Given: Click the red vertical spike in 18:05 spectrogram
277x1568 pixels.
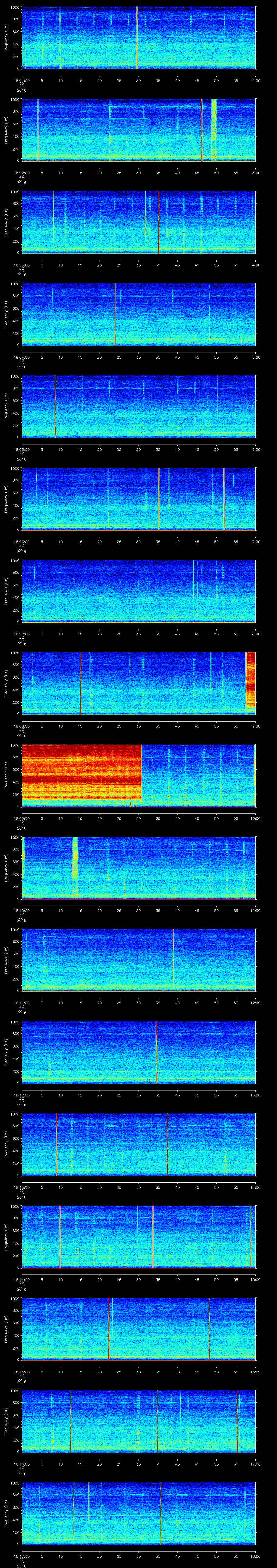Looking at the screenshot, I should pos(55,407).
